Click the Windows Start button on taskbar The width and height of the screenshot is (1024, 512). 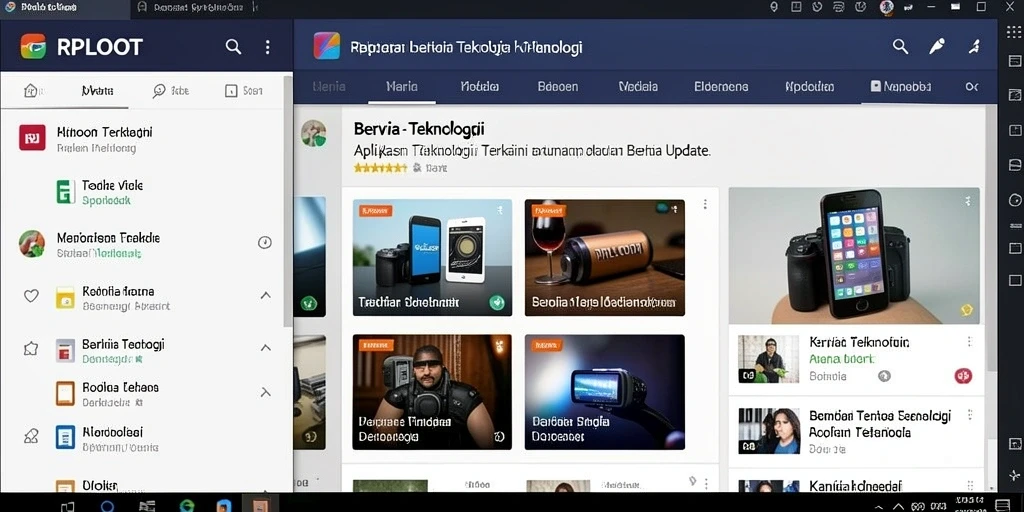click(x=68, y=506)
